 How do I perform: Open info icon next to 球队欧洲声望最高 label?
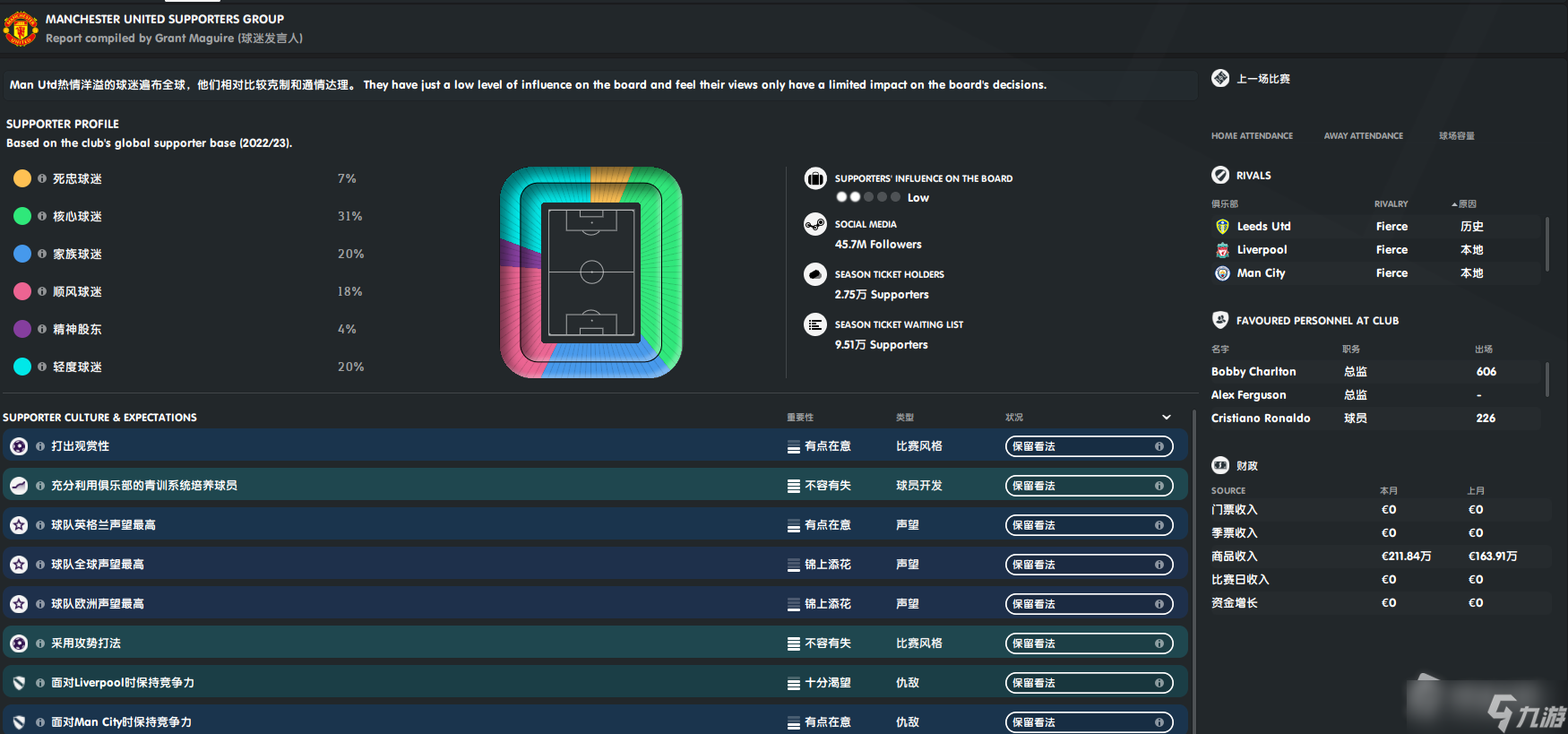[x=40, y=604]
